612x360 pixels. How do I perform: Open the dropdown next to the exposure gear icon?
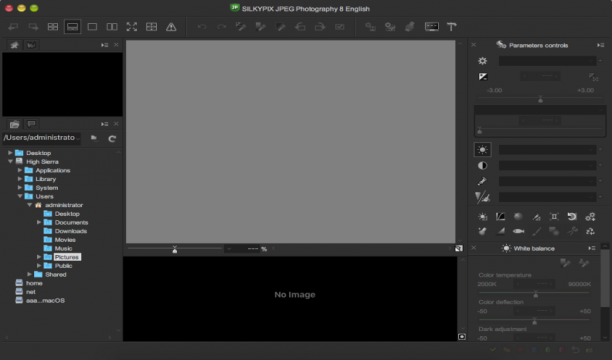548,61
